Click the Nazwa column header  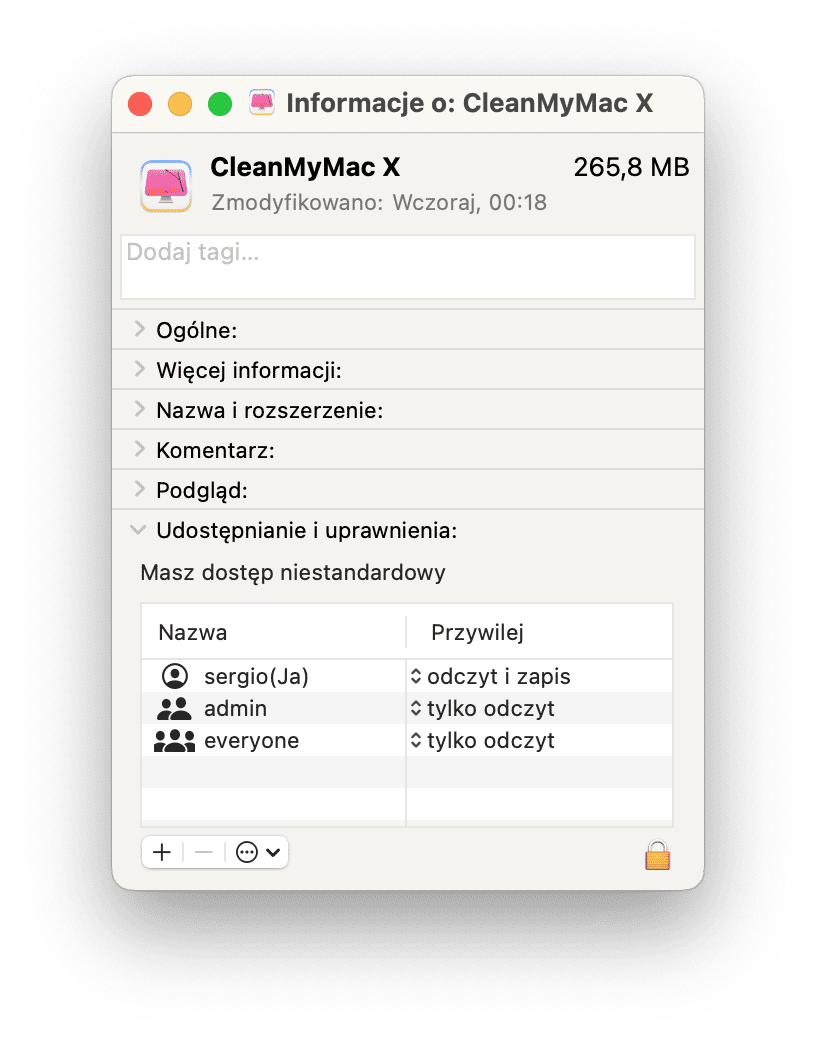193,632
